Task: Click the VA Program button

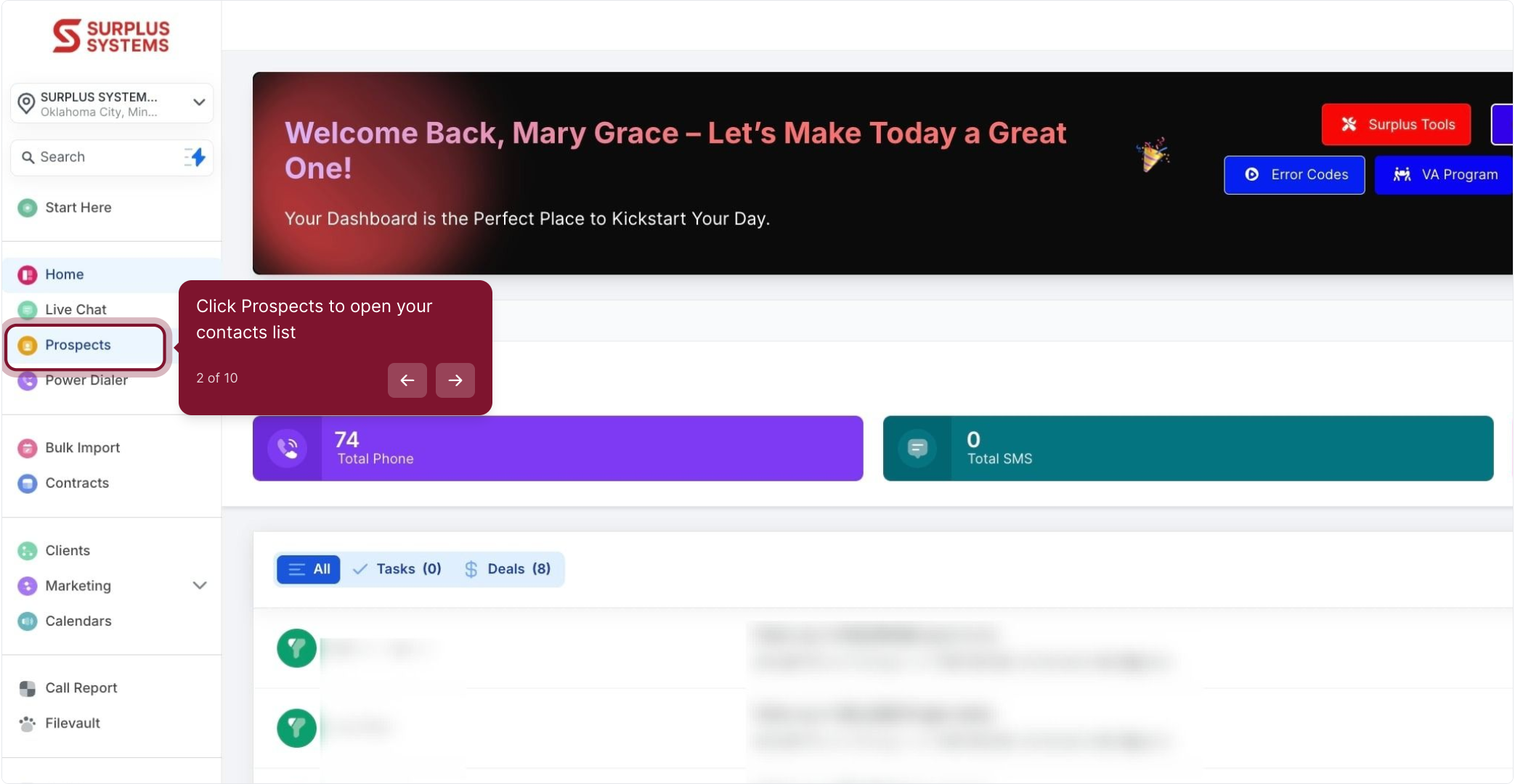Action: 1444,175
